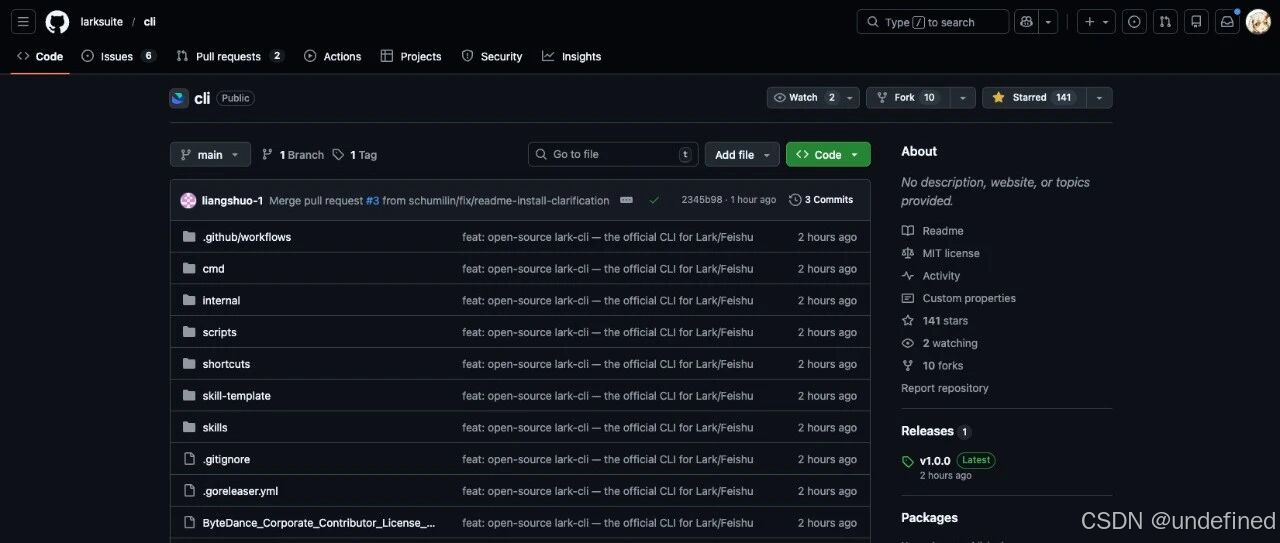Switch to the Security tab

tap(492, 57)
